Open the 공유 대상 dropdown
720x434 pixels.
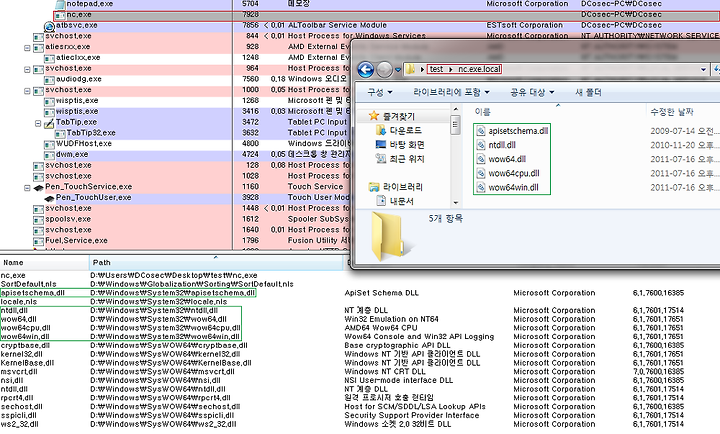point(532,92)
